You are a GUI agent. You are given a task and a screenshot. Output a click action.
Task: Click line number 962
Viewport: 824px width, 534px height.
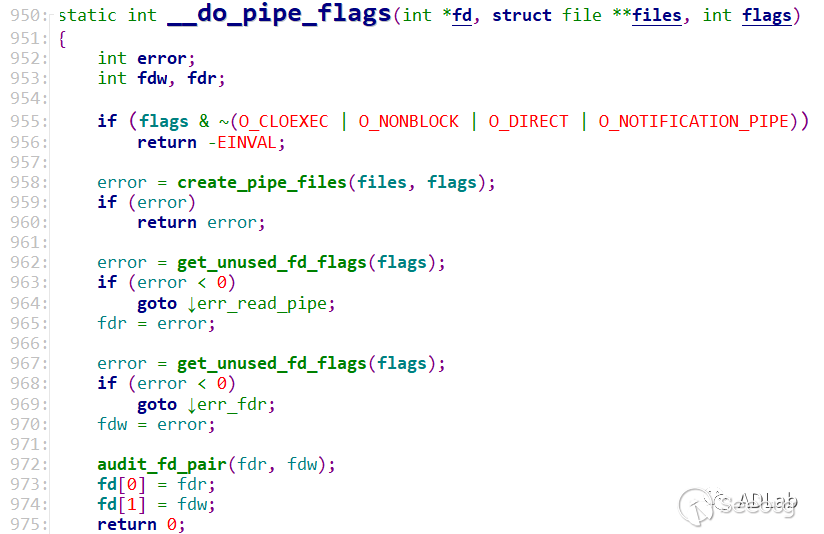pyautogui.click(x=28, y=262)
